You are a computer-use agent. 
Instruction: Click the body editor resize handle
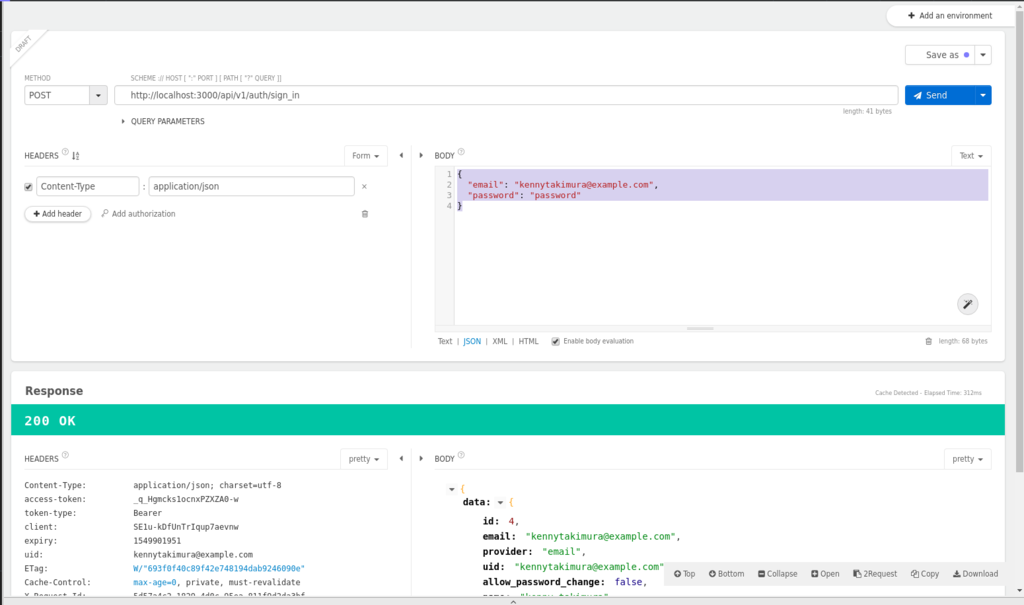tap(699, 328)
